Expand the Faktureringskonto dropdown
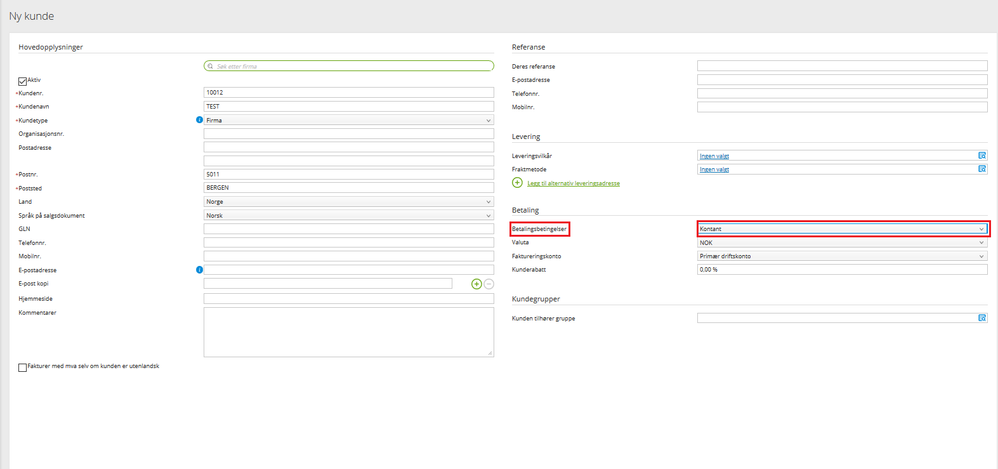998x469 pixels. point(842,256)
